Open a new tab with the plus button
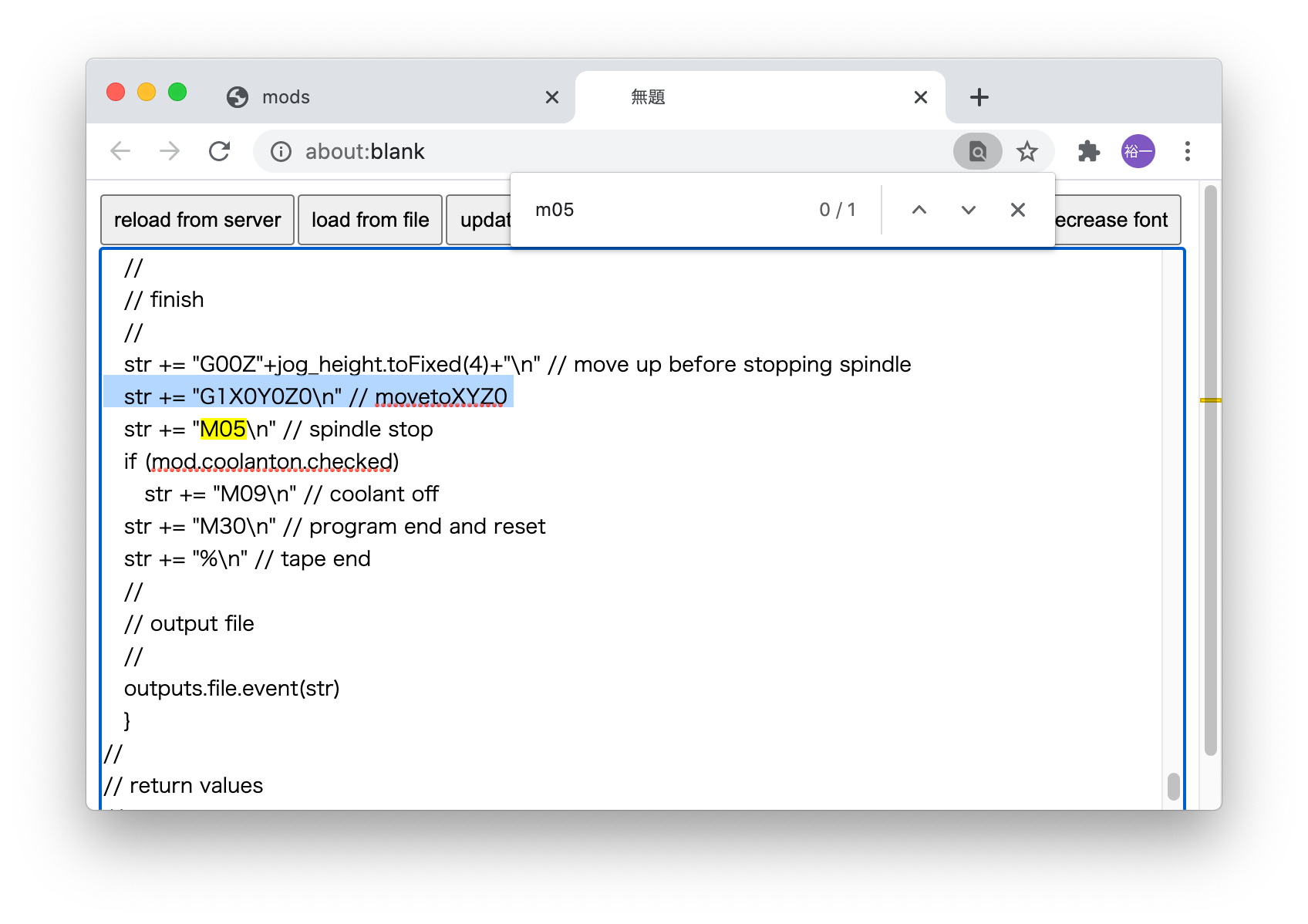Image resolution: width=1308 pixels, height=924 pixels. click(979, 97)
